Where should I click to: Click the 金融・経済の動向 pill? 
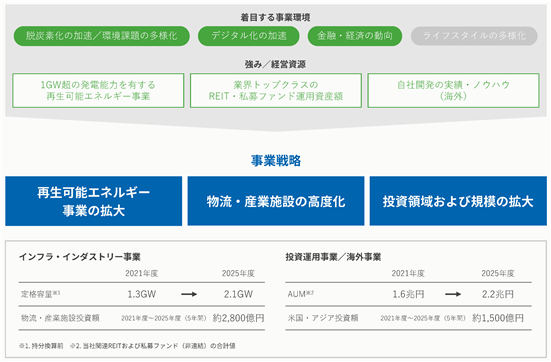355,36
